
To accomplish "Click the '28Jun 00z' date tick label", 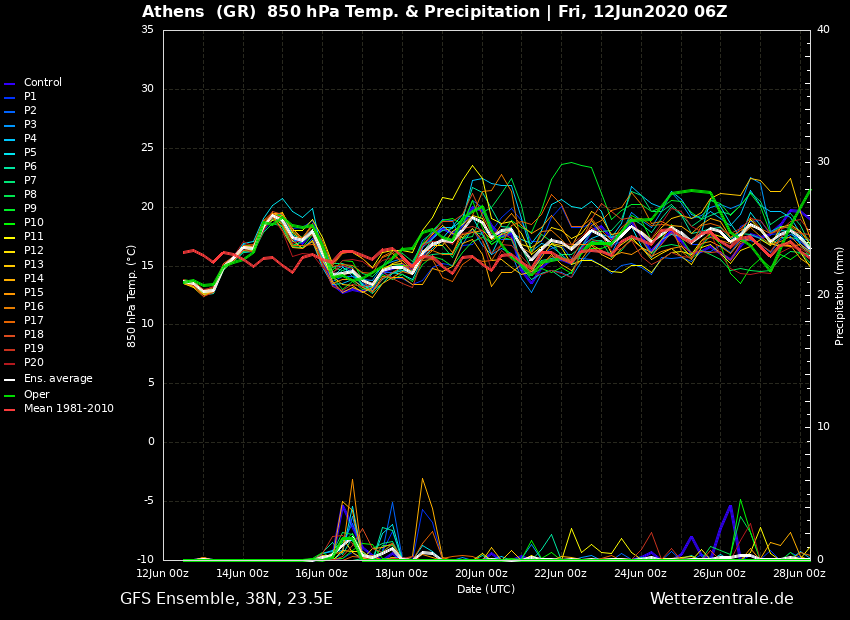I will (800, 573).
